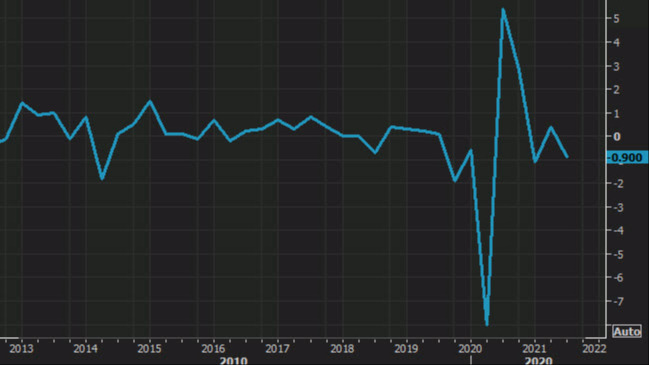Select the -0.900 last value label
The height and width of the screenshot is (365, 649).
[627, 158]
